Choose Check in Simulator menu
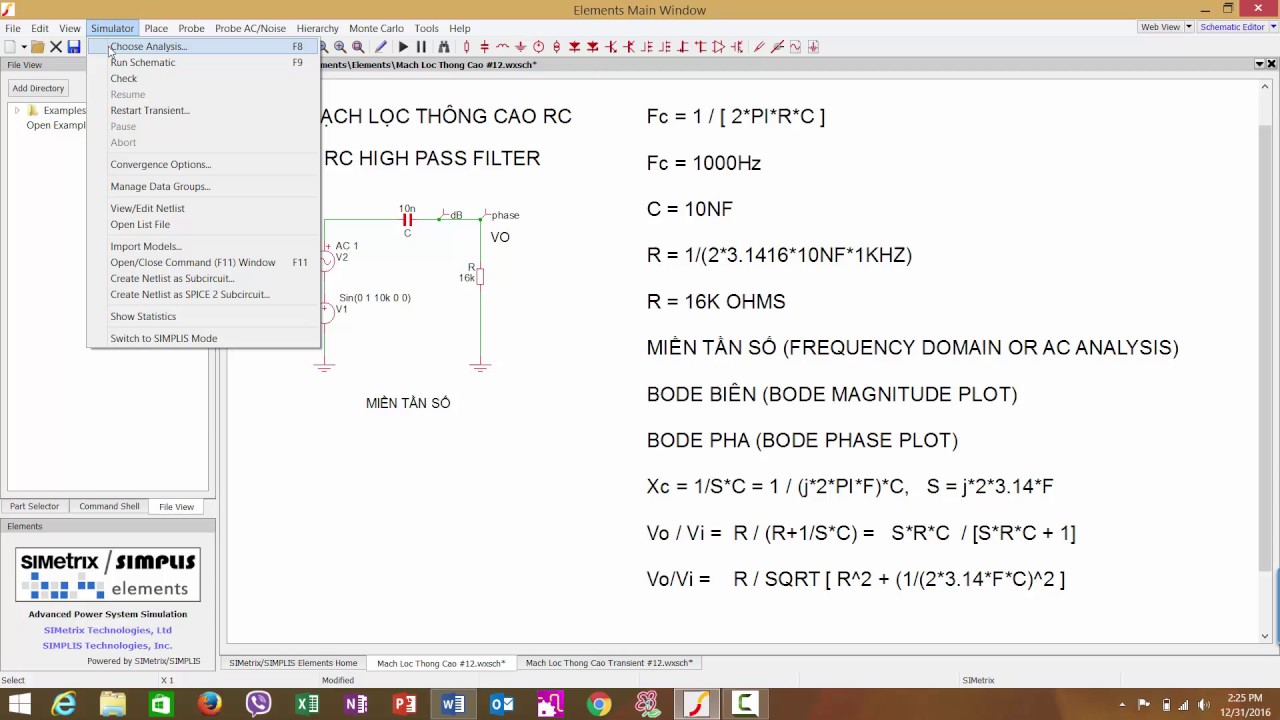 point(204,78)
